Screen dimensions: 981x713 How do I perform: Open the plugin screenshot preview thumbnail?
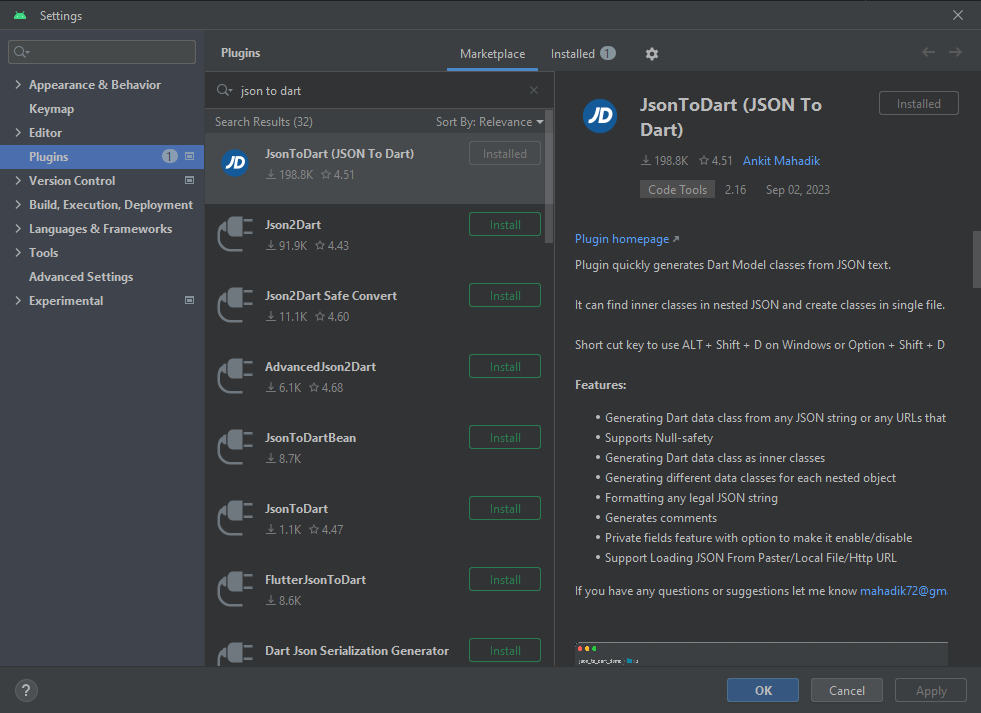761,654
